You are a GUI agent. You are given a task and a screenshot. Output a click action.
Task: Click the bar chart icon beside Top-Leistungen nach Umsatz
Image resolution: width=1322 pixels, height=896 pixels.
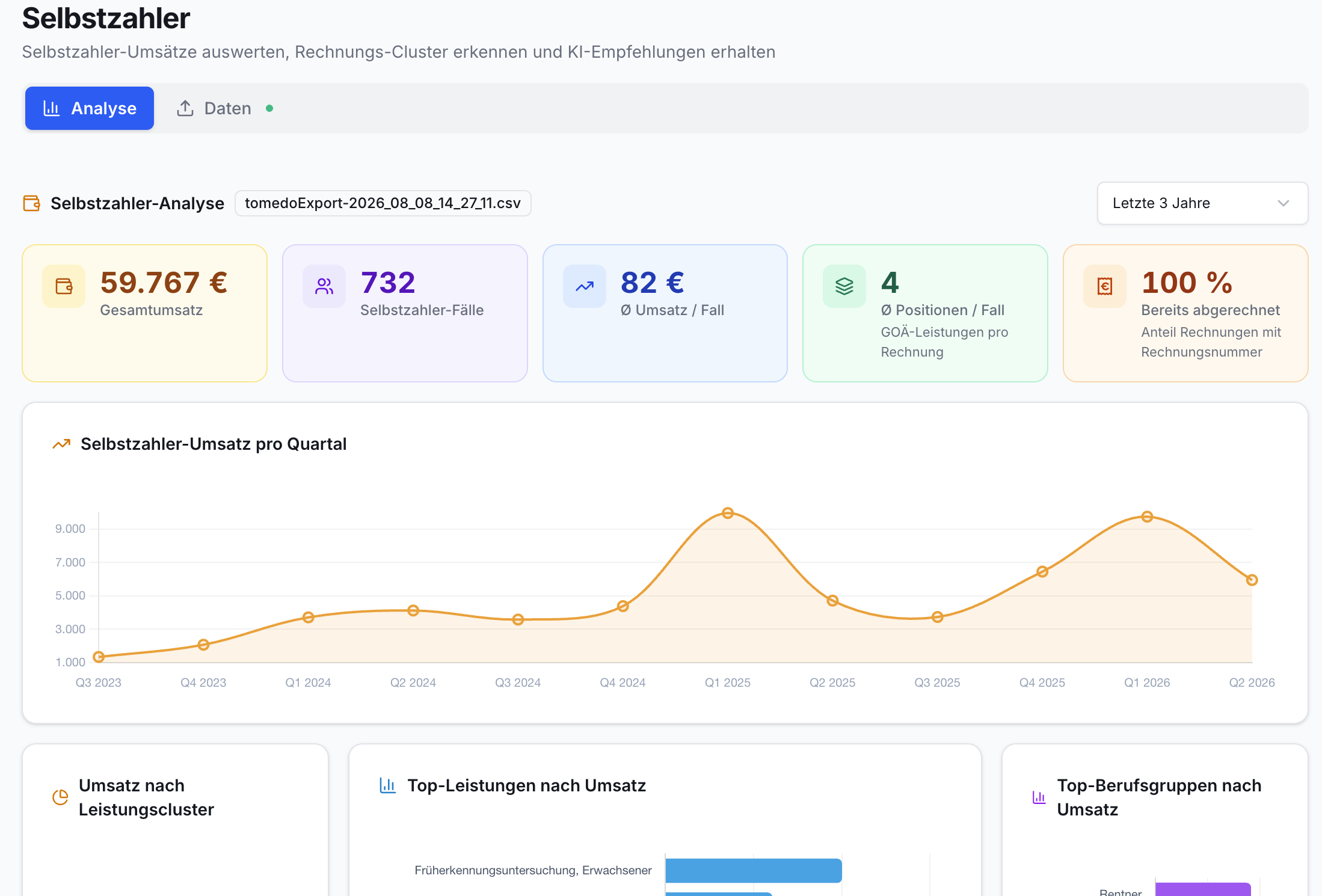[388, 785]
